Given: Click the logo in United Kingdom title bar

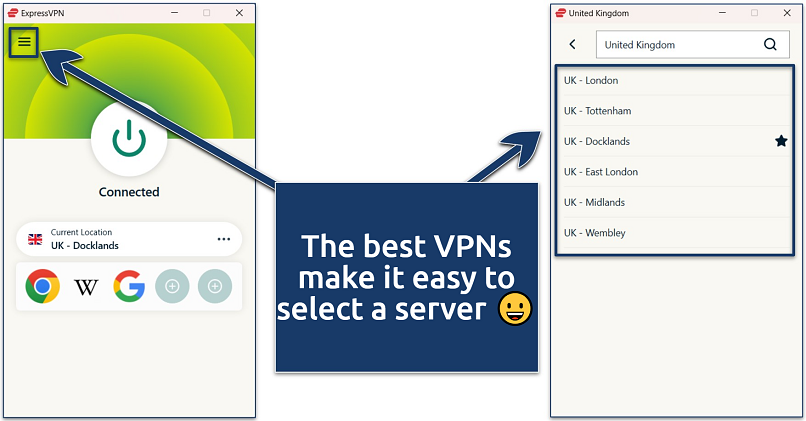Looking at the screenshot, I should 560,13.
